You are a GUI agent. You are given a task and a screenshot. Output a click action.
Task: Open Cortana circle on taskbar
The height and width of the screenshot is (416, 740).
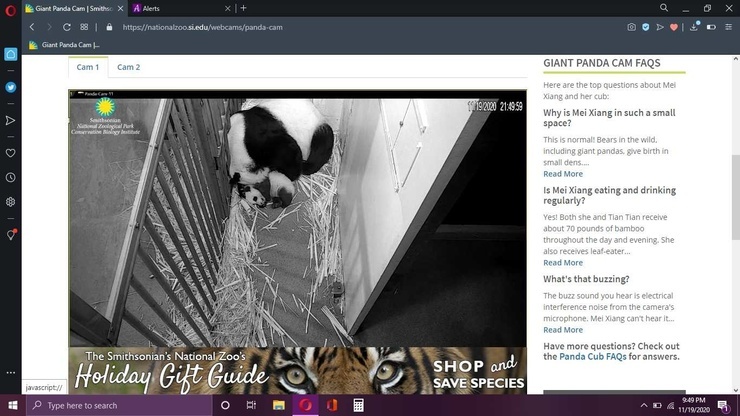click(x=225, y=405)
